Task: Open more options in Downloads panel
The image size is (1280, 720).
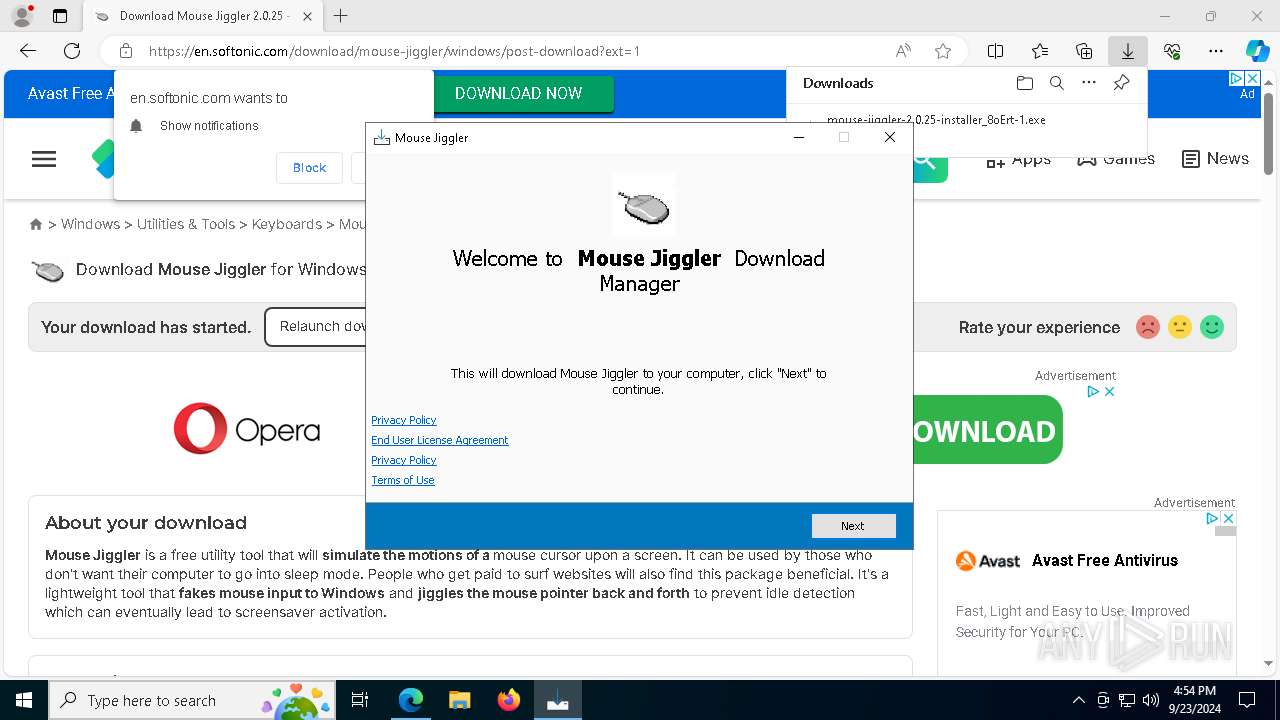Action: pos(1089,83)
